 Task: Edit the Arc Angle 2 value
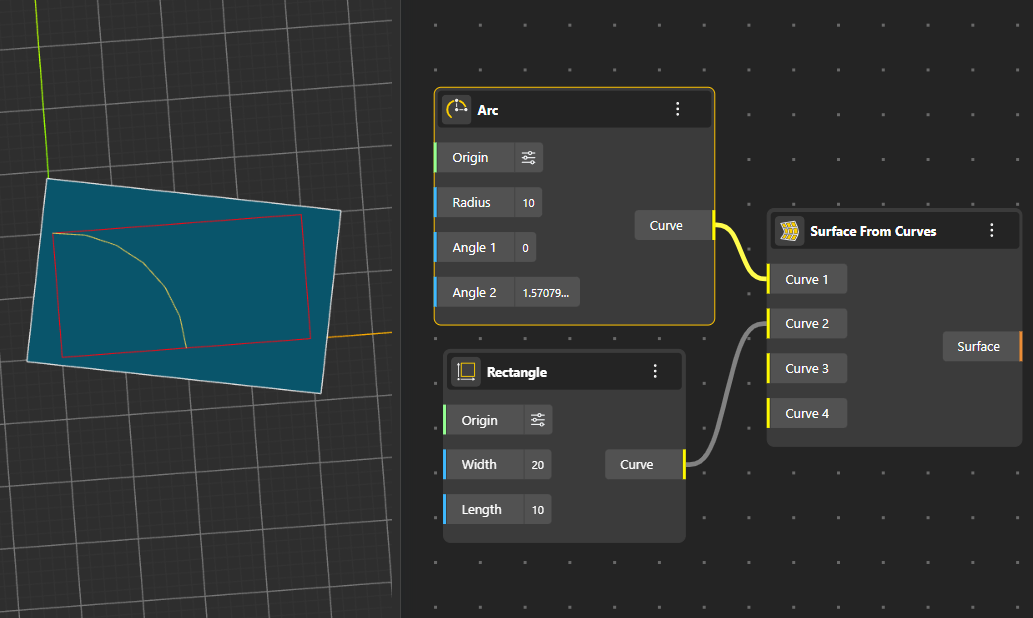546,293
